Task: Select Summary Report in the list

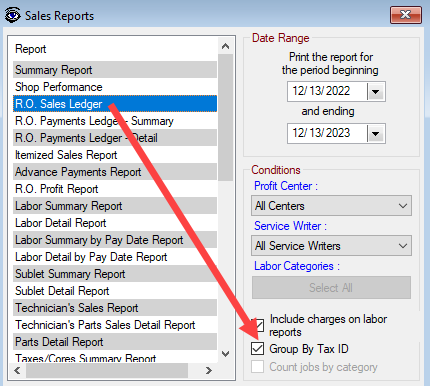Action: [115, 70]
